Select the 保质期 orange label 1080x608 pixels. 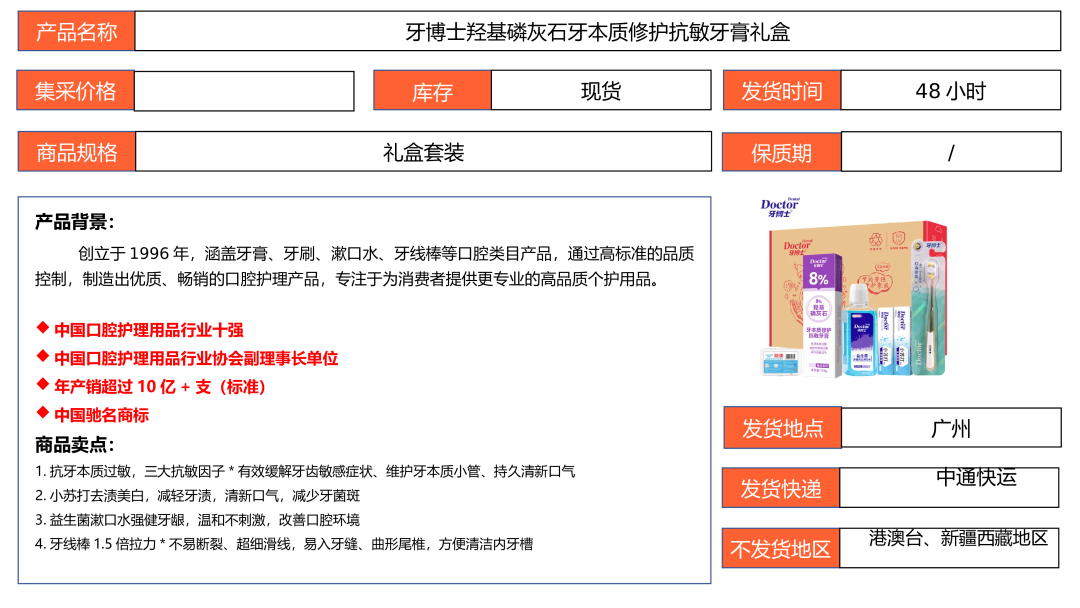781,152
